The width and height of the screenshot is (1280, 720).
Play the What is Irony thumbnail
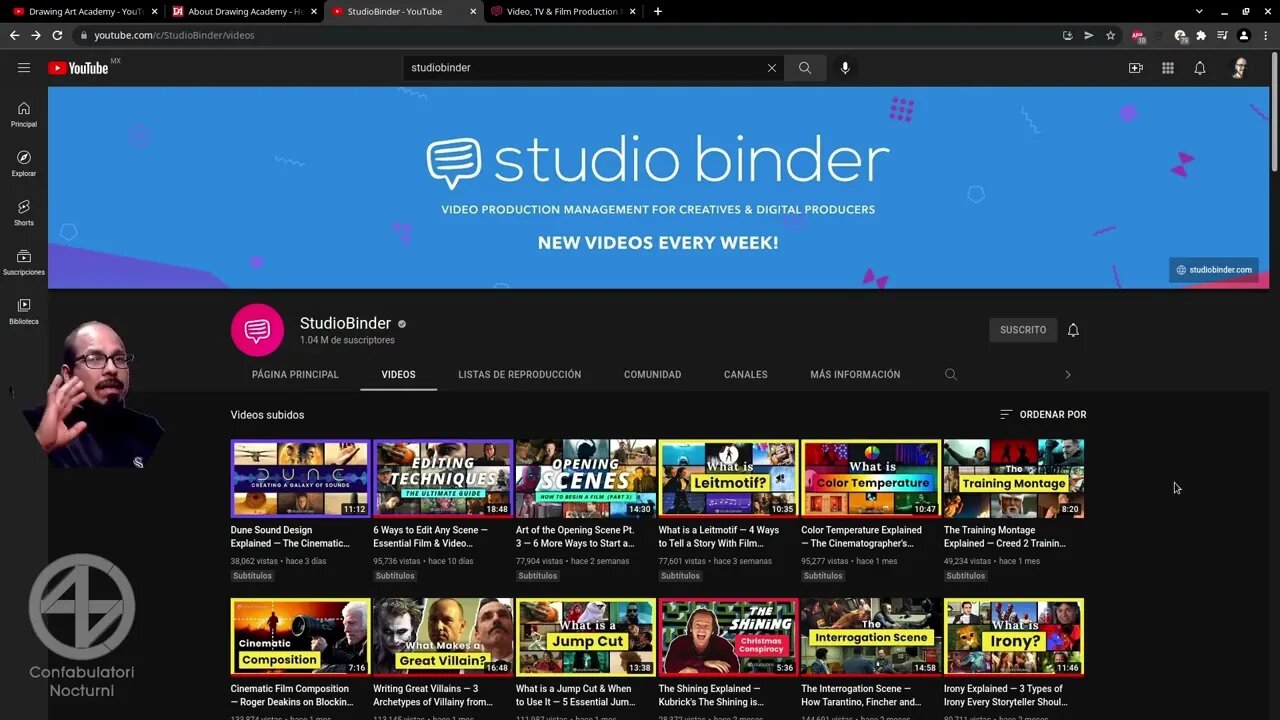click(x=1014, y=637)
